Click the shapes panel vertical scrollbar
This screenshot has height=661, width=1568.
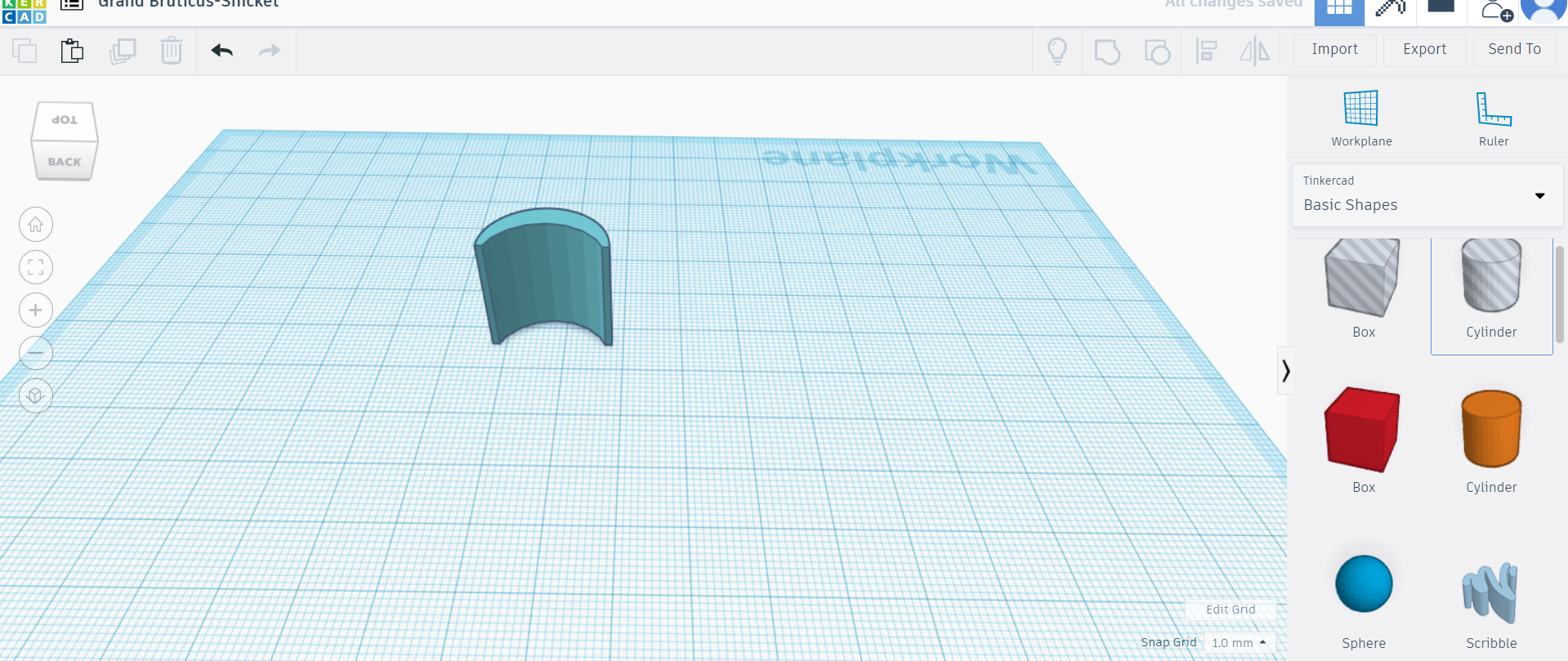click(x=1559, y=295)
